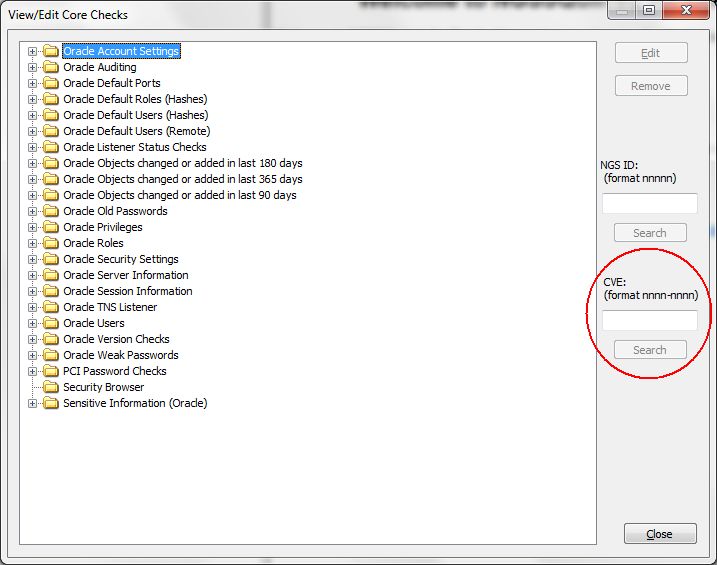Click the Oracle Security Settings folder icon
717x565 pixels.
point(51,259)
